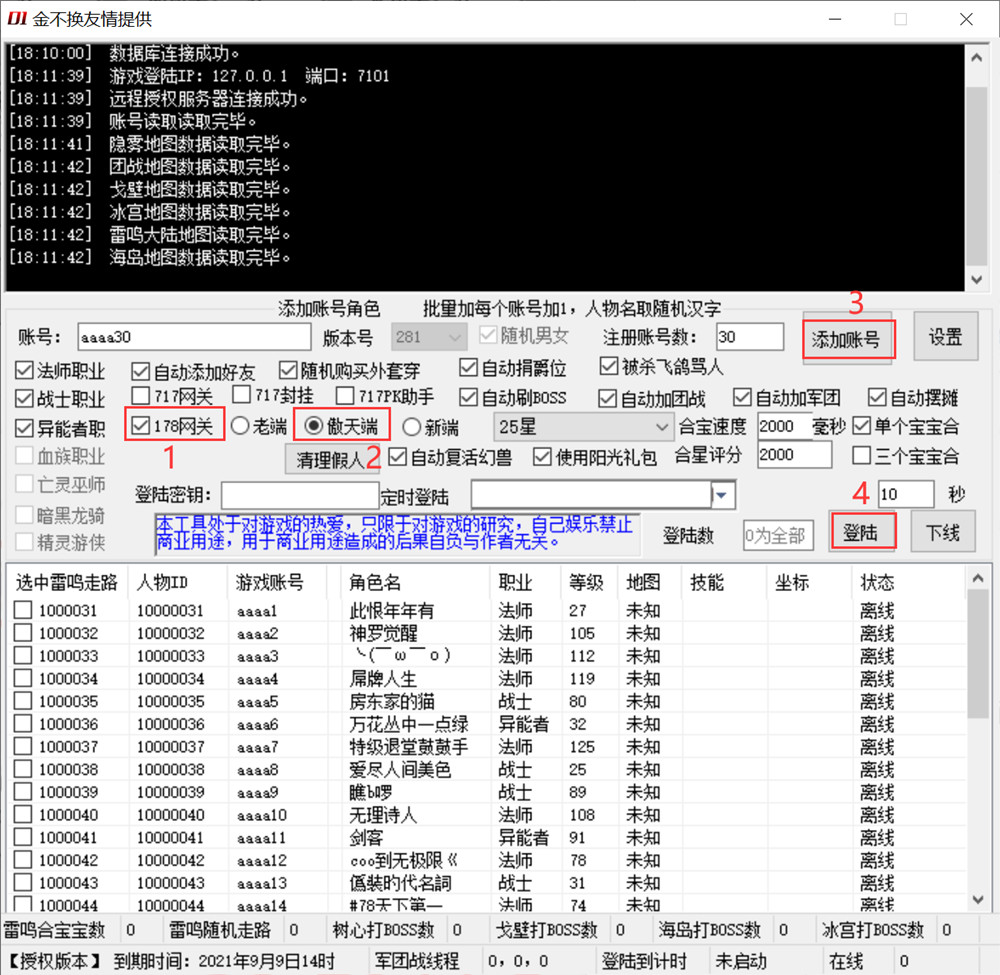Open 设置 settings button
The height and width of the screenshot is (975, 1000).
click(x=945, y=337)
